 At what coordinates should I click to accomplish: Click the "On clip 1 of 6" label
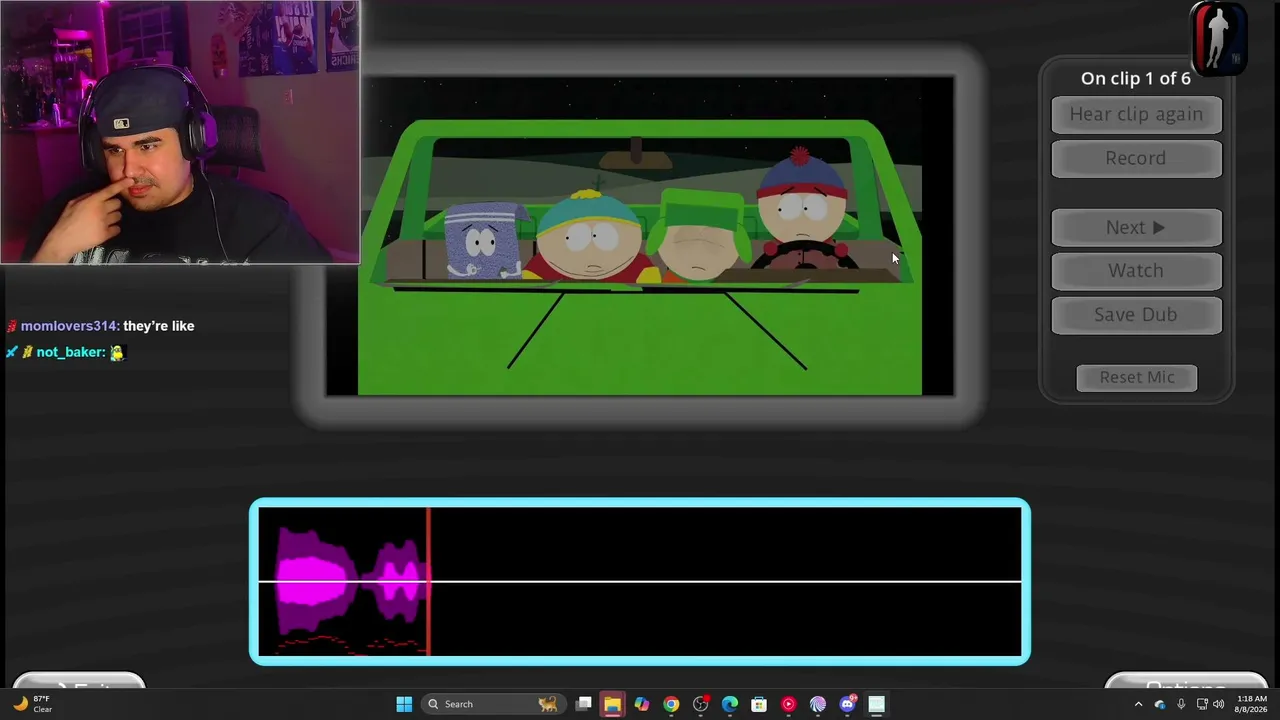click(1136, 78)
